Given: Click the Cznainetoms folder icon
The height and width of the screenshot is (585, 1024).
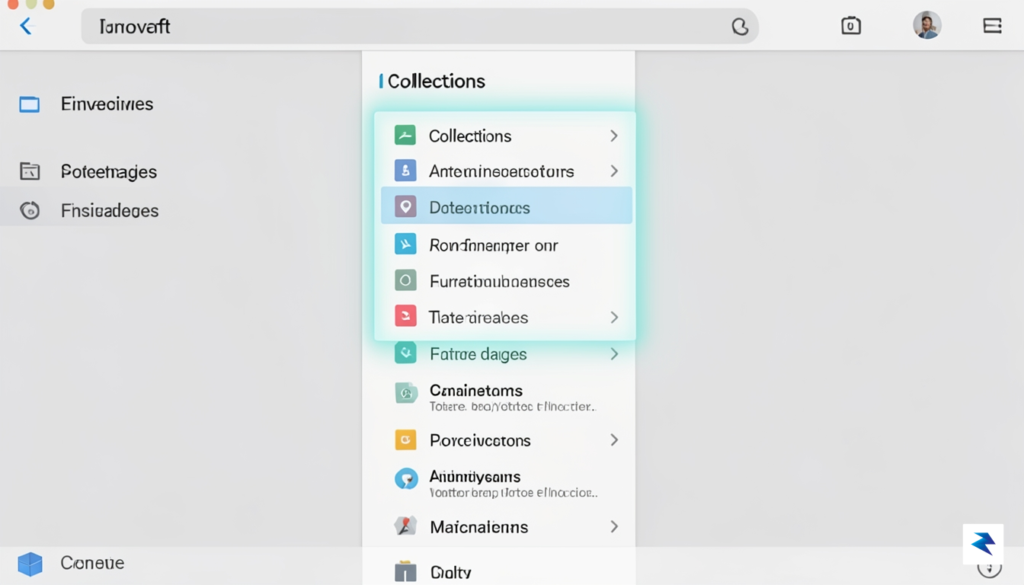Looking at the screenshot, I should (x=406, y=392).
